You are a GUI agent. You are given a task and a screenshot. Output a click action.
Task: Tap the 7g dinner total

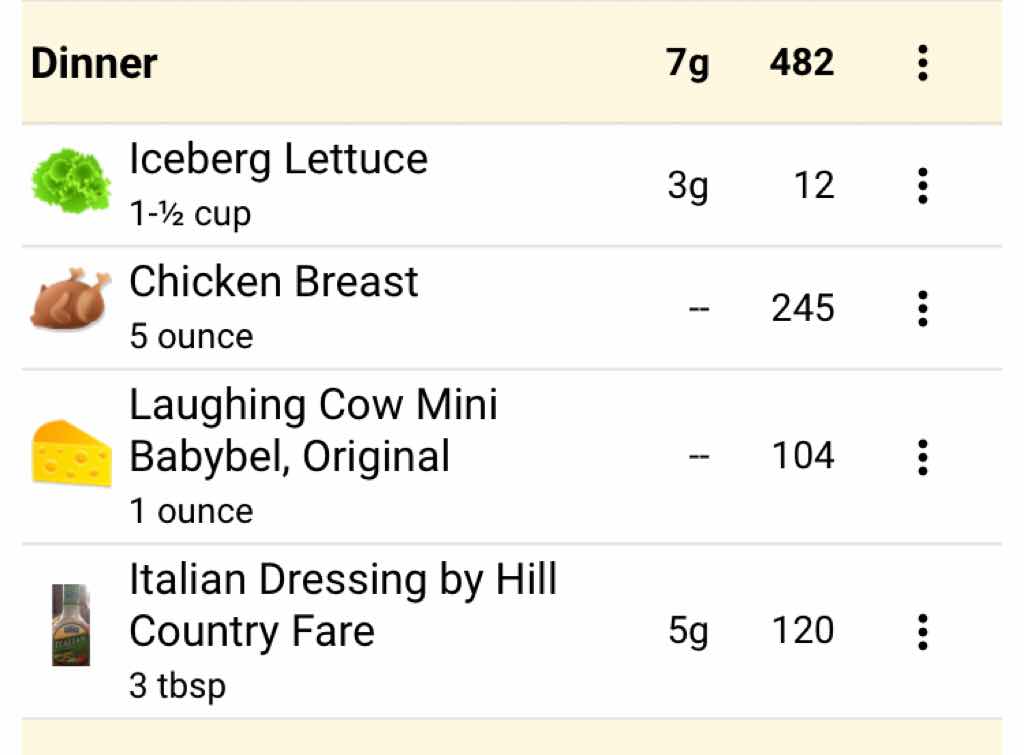(688, 64)
